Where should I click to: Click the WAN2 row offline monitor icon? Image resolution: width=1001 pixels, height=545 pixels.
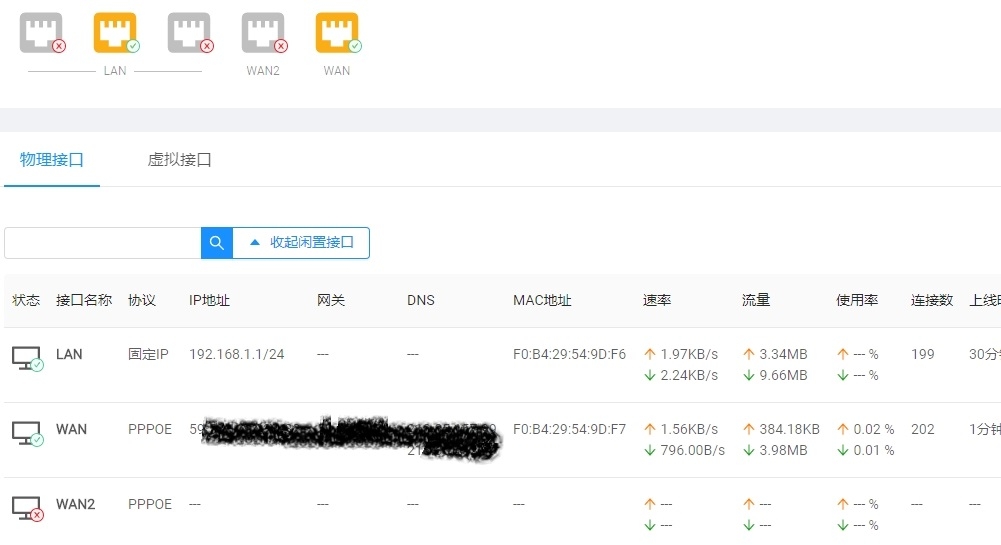coord(27,509)
